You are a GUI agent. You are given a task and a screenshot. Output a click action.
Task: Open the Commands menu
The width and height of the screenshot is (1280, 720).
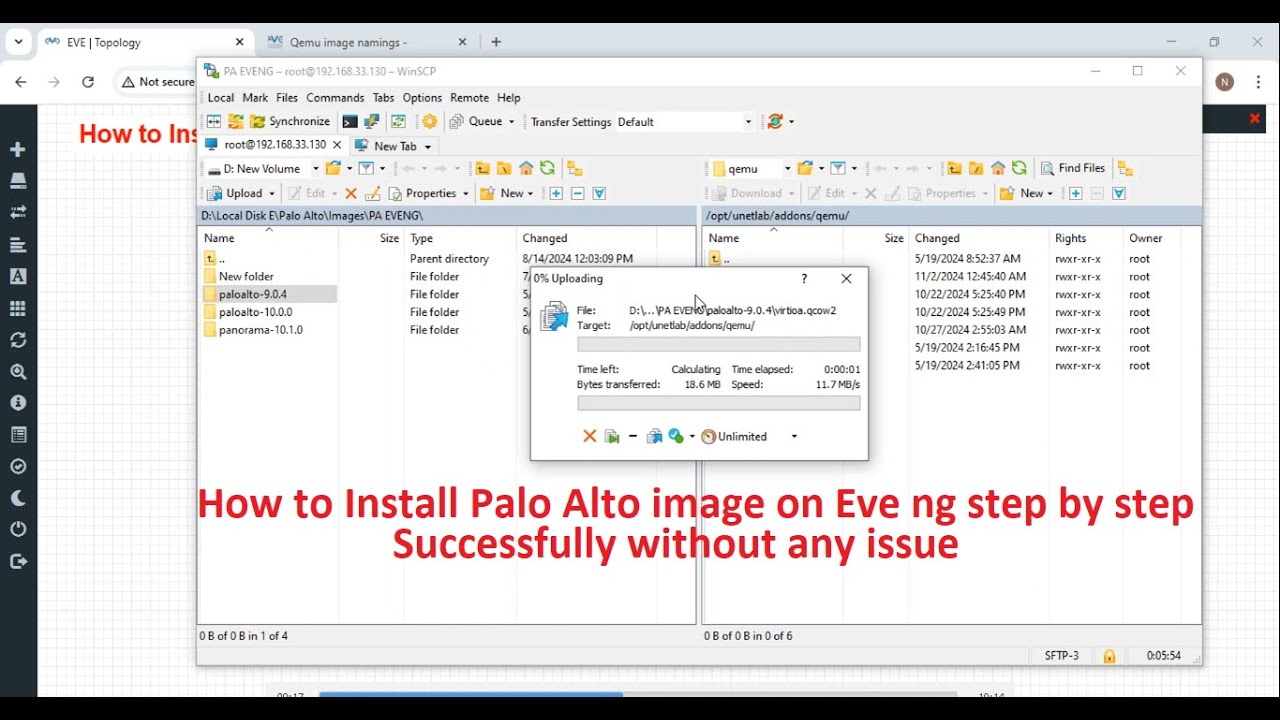335,97
